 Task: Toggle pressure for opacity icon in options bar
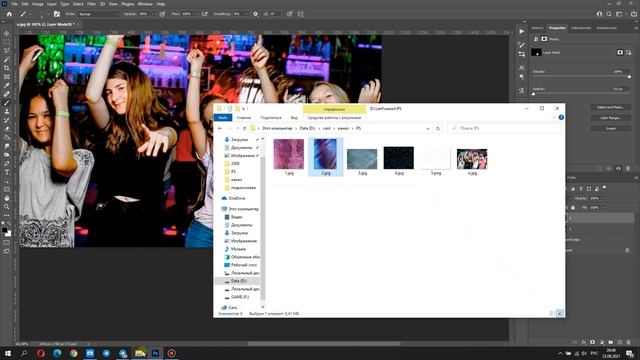click(x=162, y=14)
